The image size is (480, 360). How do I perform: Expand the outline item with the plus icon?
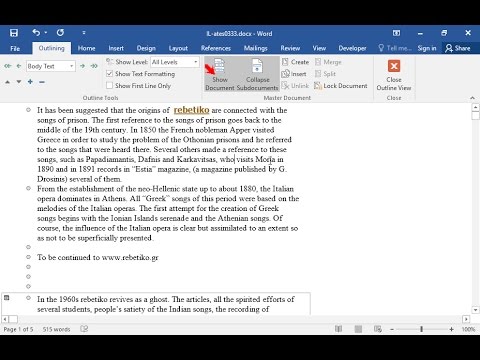click(30, 82)
